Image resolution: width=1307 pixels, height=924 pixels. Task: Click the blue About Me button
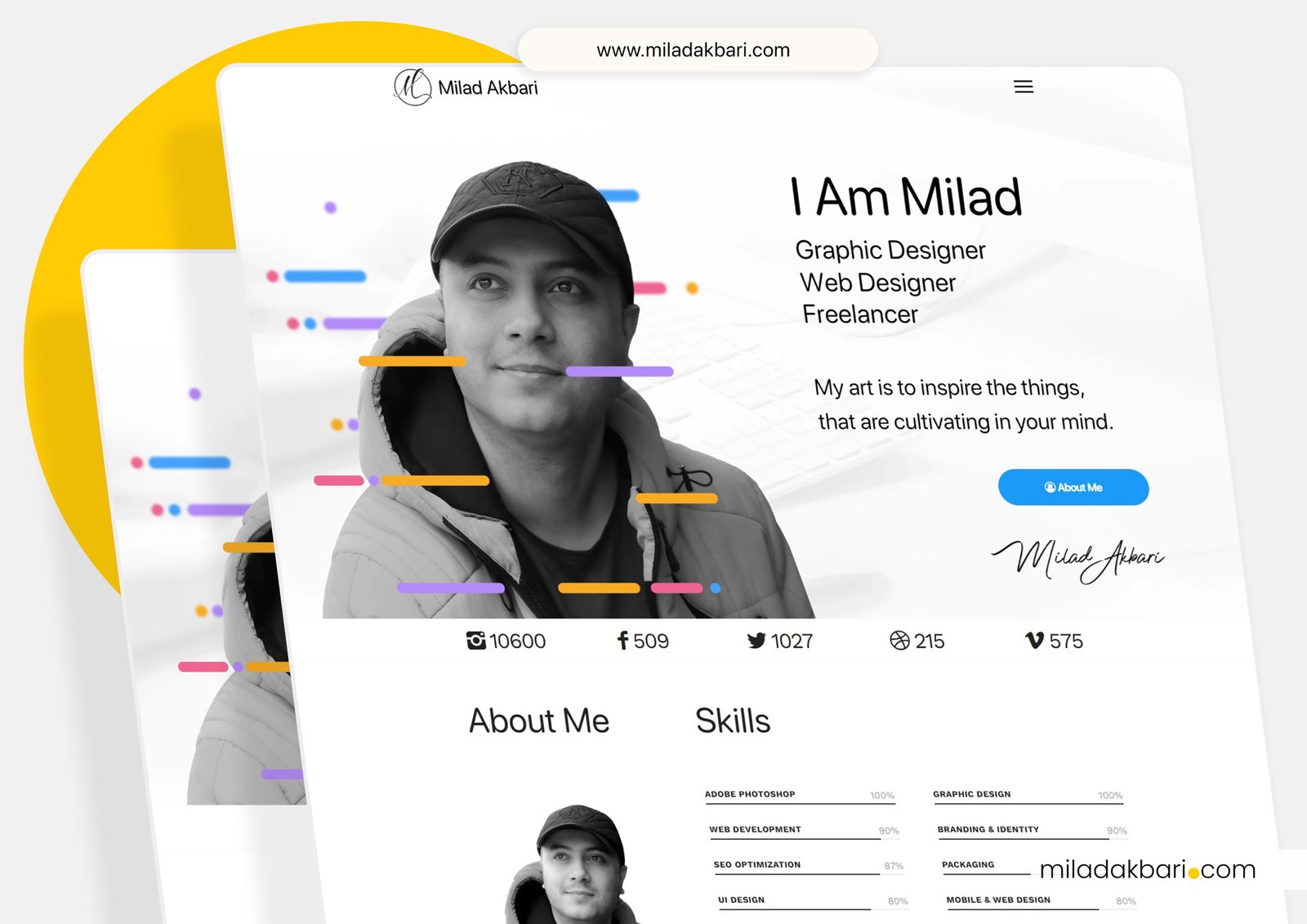point(1073,487)
